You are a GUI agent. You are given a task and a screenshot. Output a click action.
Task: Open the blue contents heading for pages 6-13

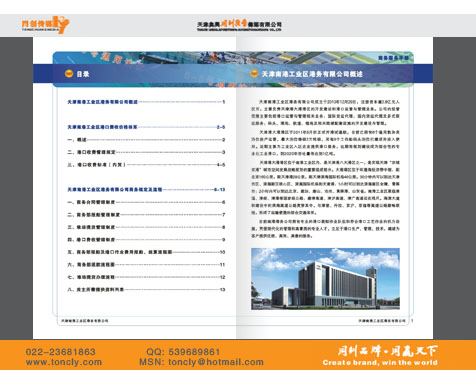pyautogui.click(x=146, y=190)
